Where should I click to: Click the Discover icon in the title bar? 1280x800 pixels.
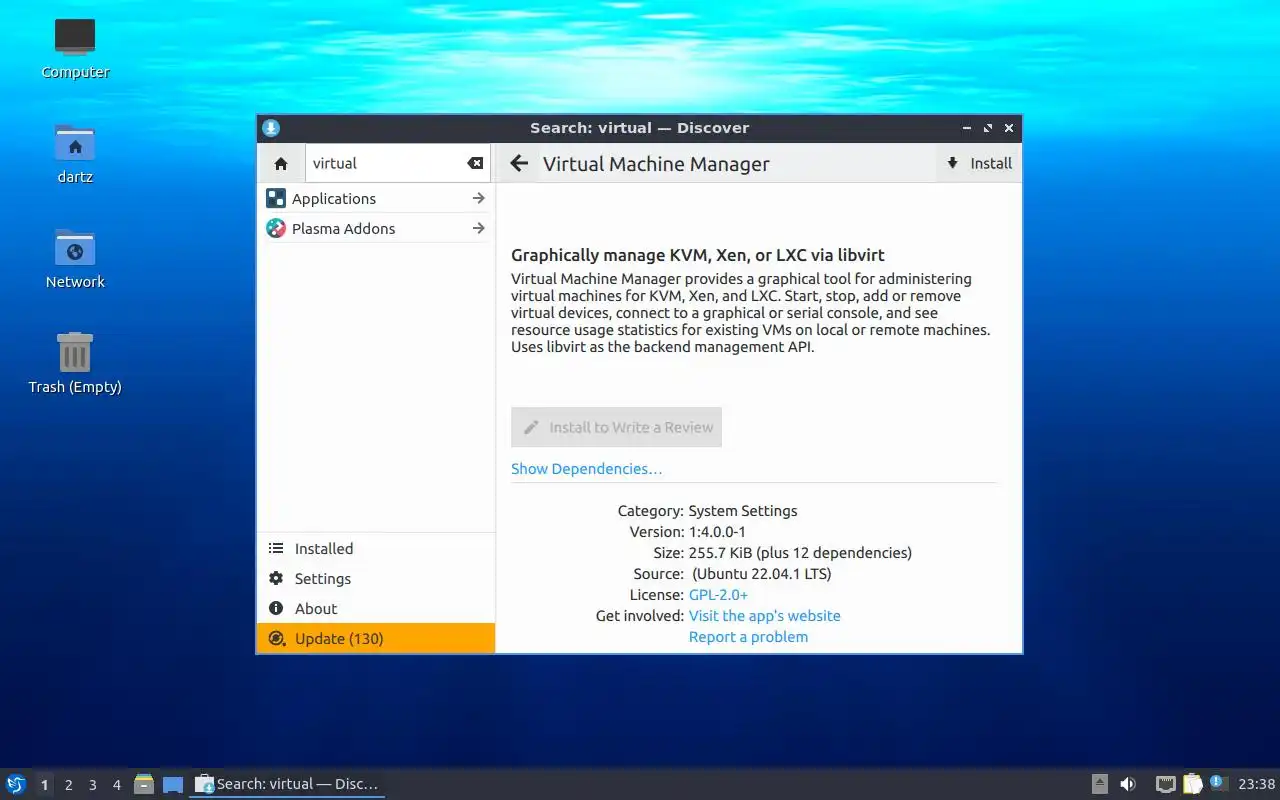tap(271, 128)
